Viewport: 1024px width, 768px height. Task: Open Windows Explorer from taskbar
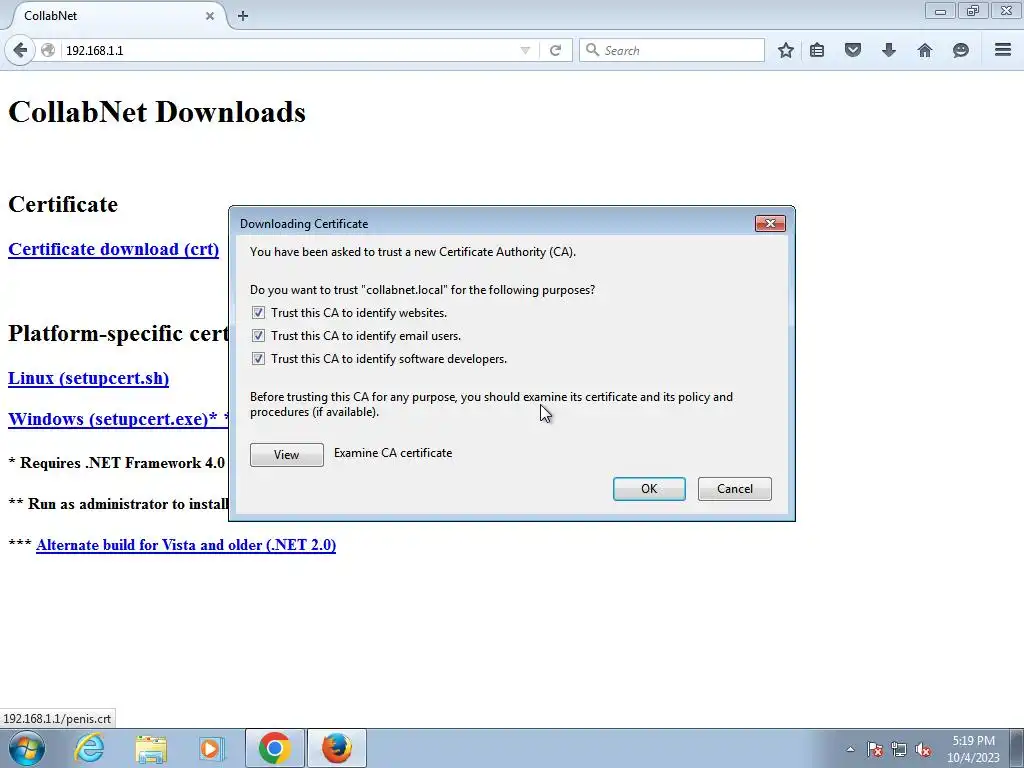coord(151,748)
